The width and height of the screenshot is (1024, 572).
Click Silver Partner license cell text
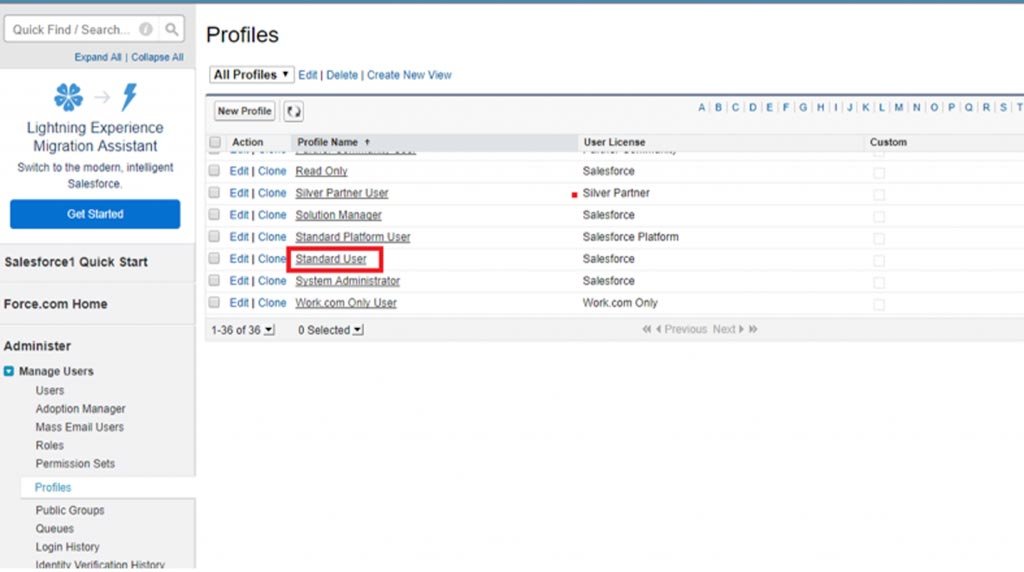click(616, 193)
